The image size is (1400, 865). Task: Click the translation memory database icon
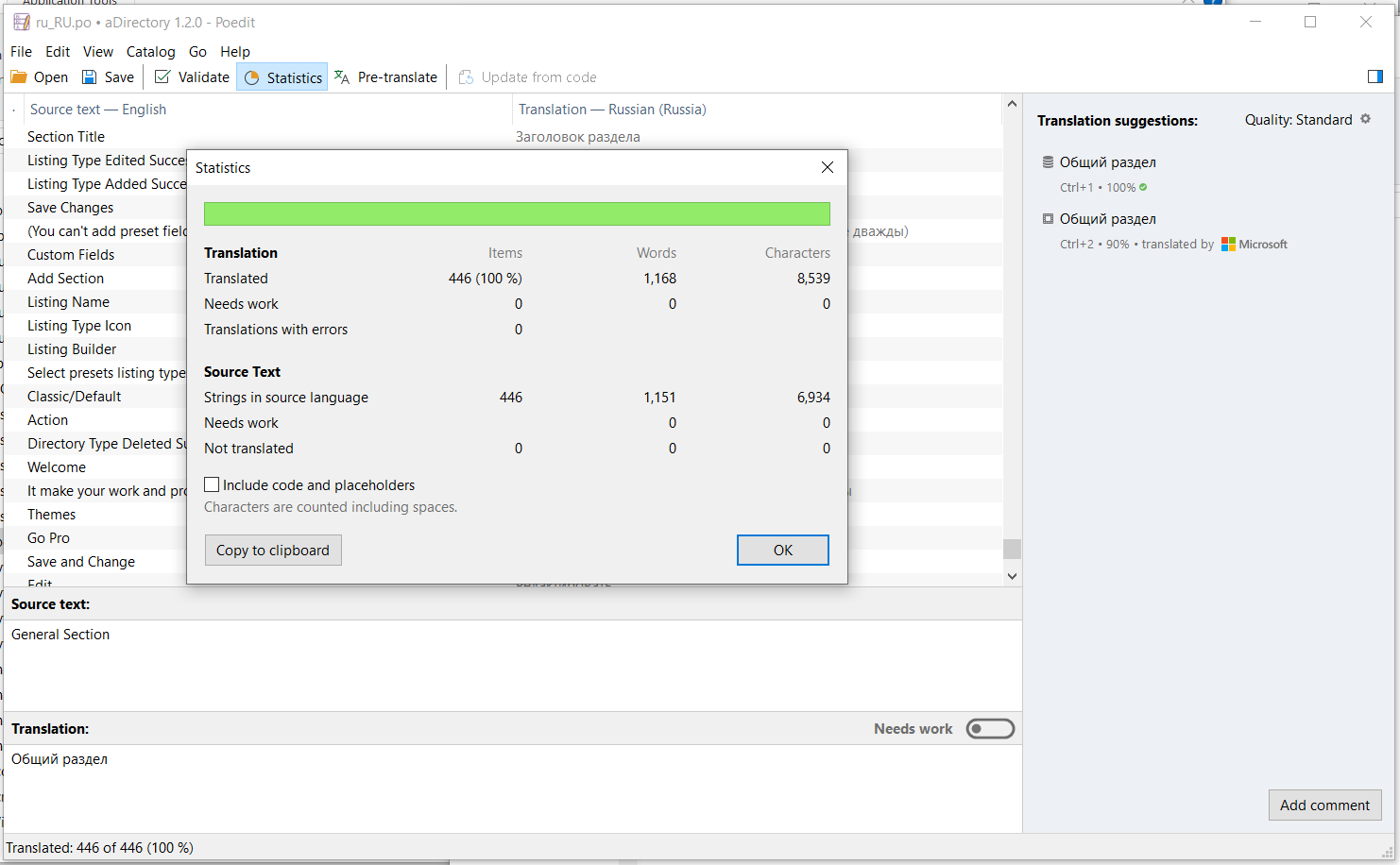tap(1048, 161)
